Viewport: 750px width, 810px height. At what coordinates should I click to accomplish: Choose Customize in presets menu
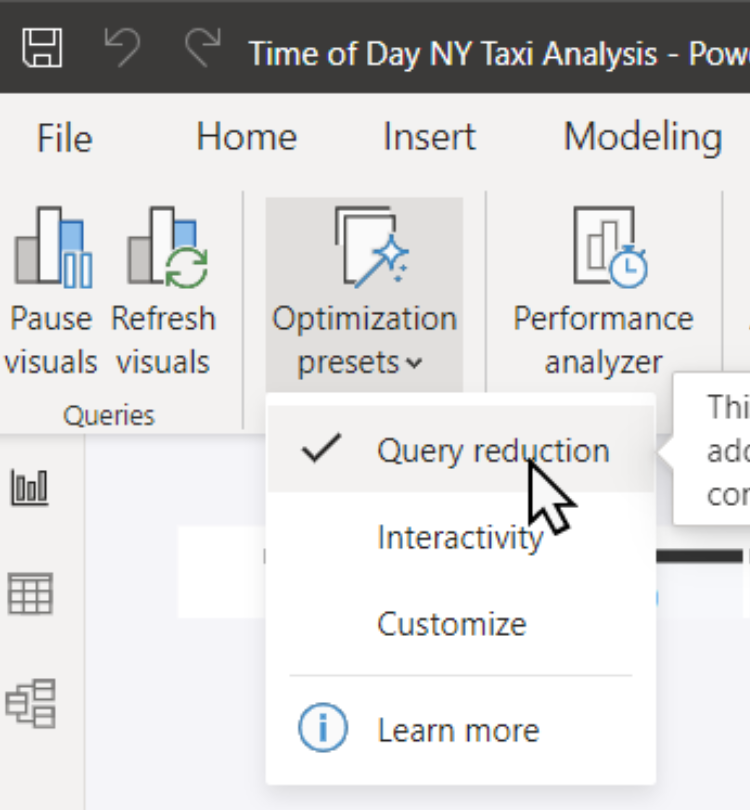click(461, 624)
